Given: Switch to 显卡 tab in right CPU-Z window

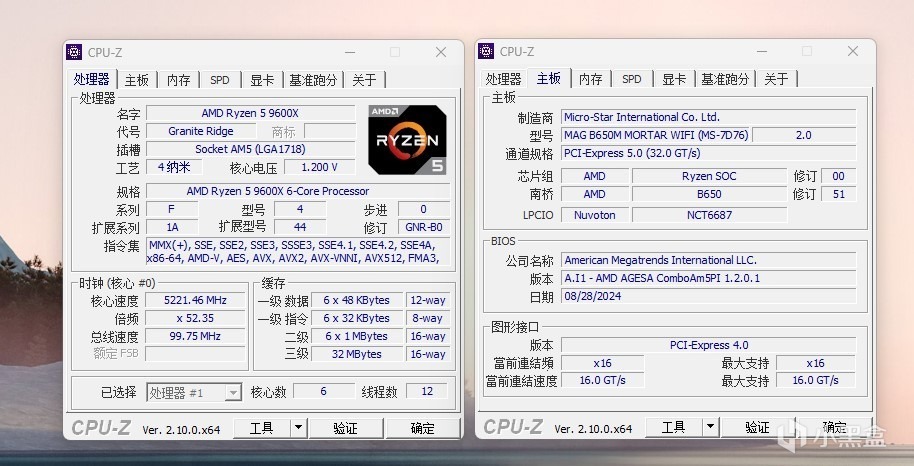Looking at the screenshot, I should (x=674, y=79).
